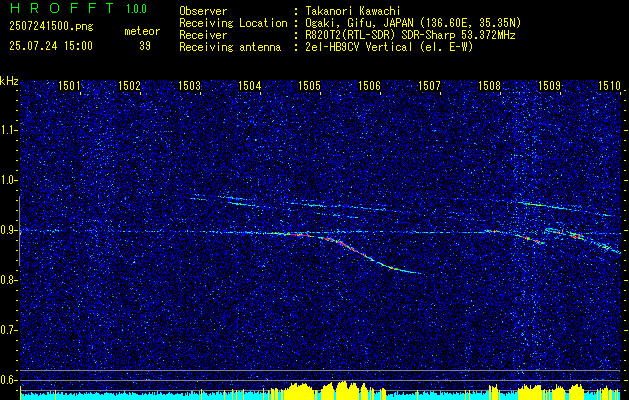
Task: Click the 0.9 frequency axis label
Action: [x=9, y=230]
